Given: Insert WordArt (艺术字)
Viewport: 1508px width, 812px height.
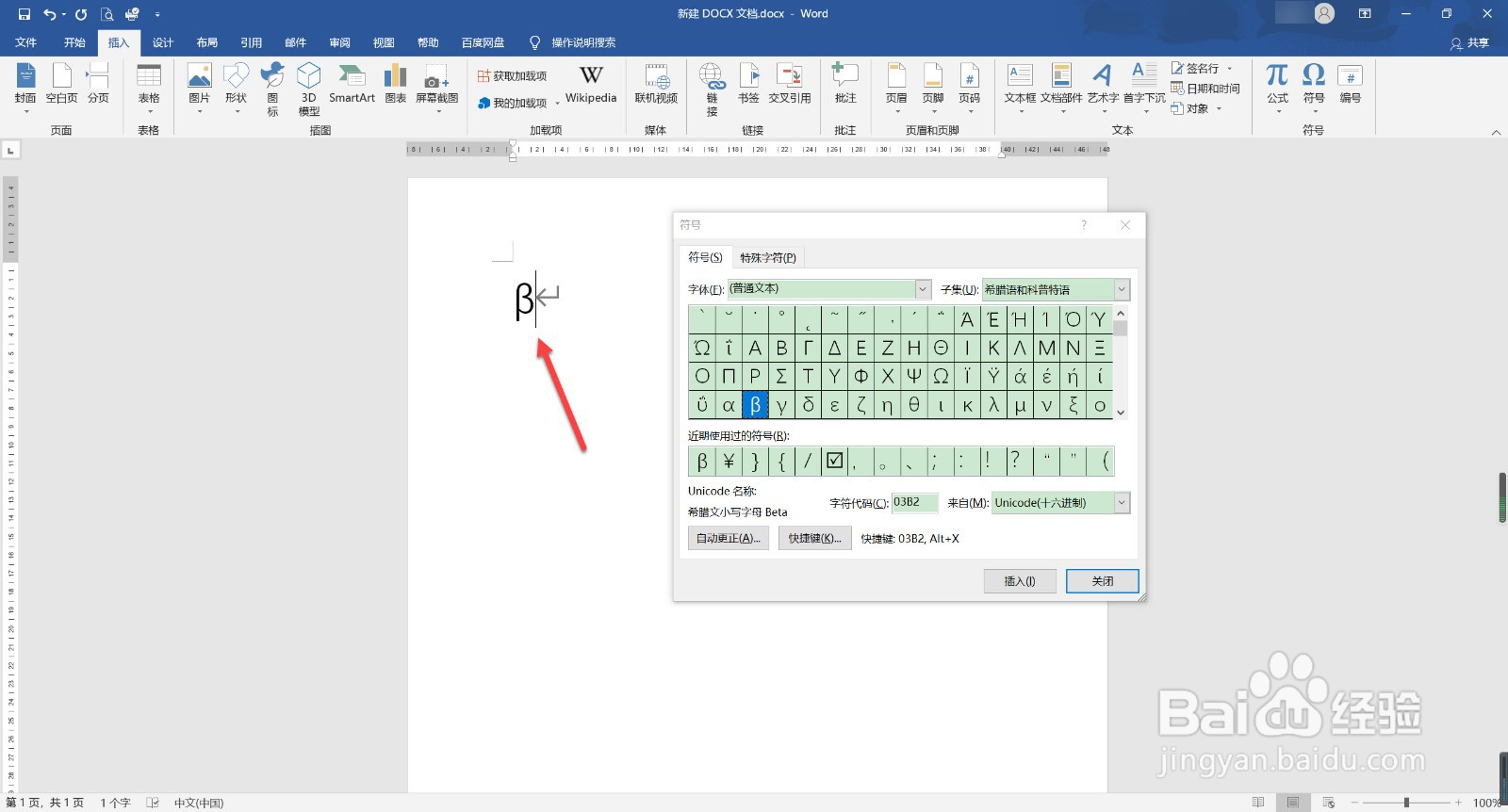Looking at the screenshot, I should click(x=1103, y=88).
